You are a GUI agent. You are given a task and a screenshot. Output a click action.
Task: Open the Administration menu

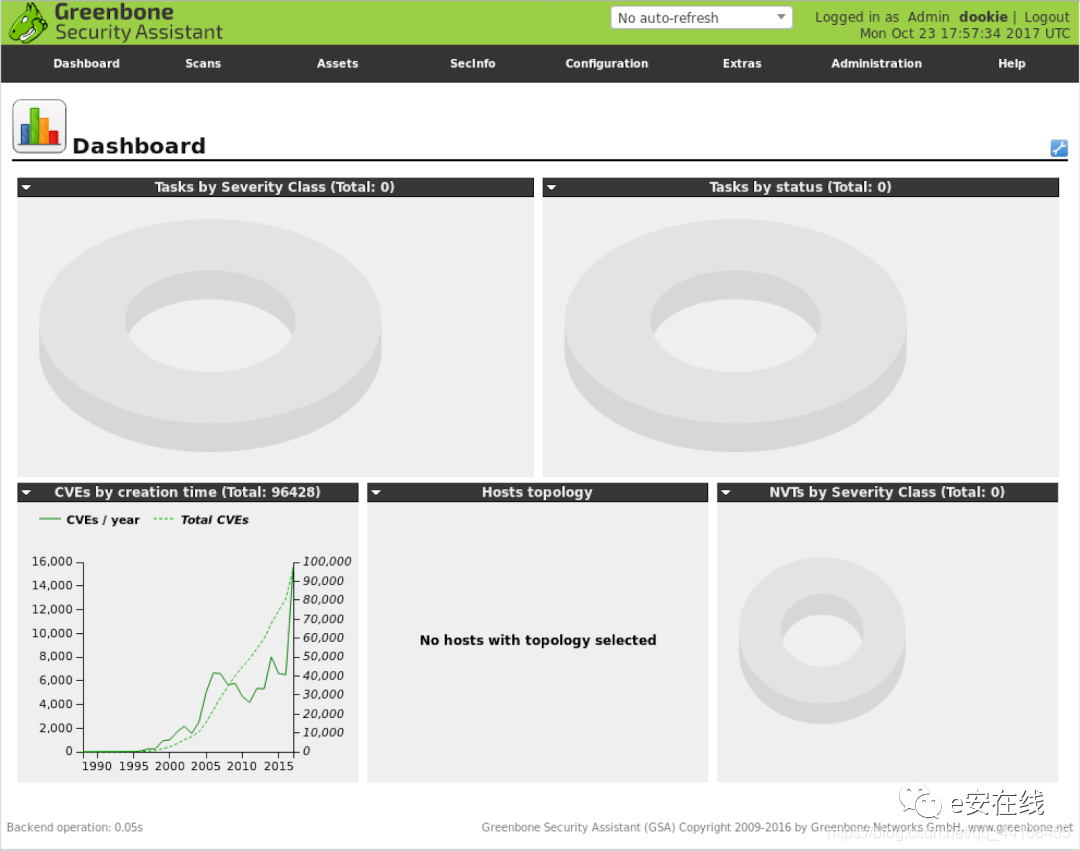[876, 63]
